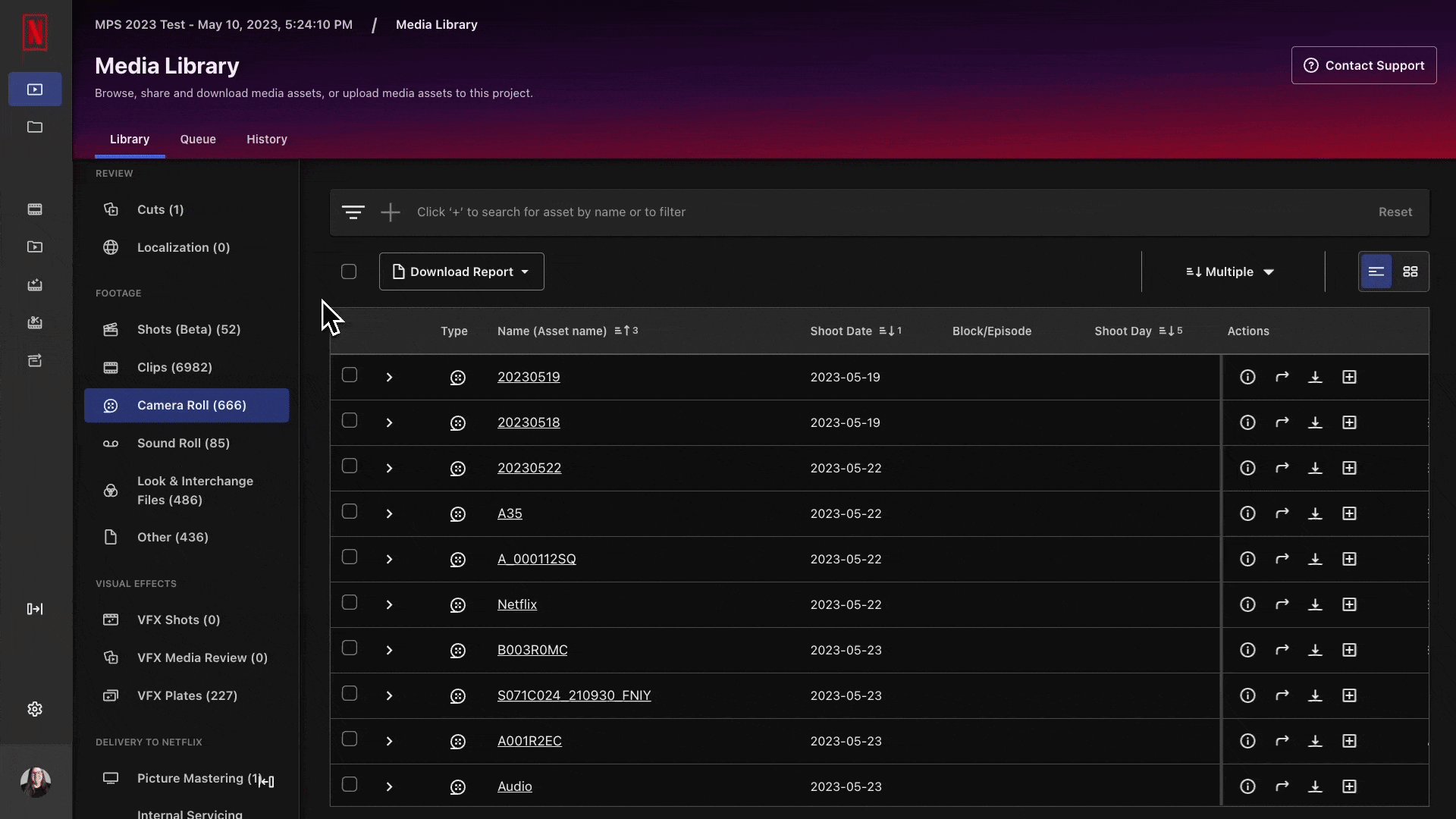Open the filter lines icon
Screen dimensions: 1456x819
353,212
